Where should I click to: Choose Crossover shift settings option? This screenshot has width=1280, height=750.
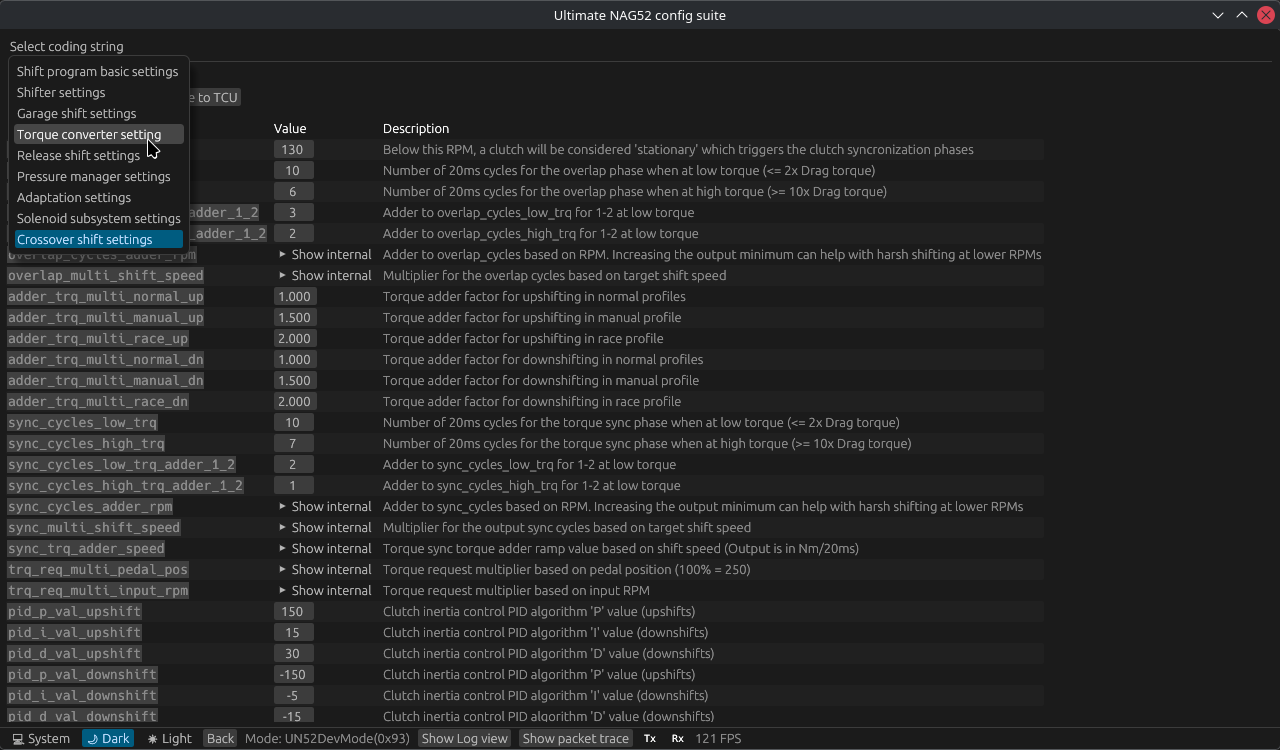click(85, 239)
